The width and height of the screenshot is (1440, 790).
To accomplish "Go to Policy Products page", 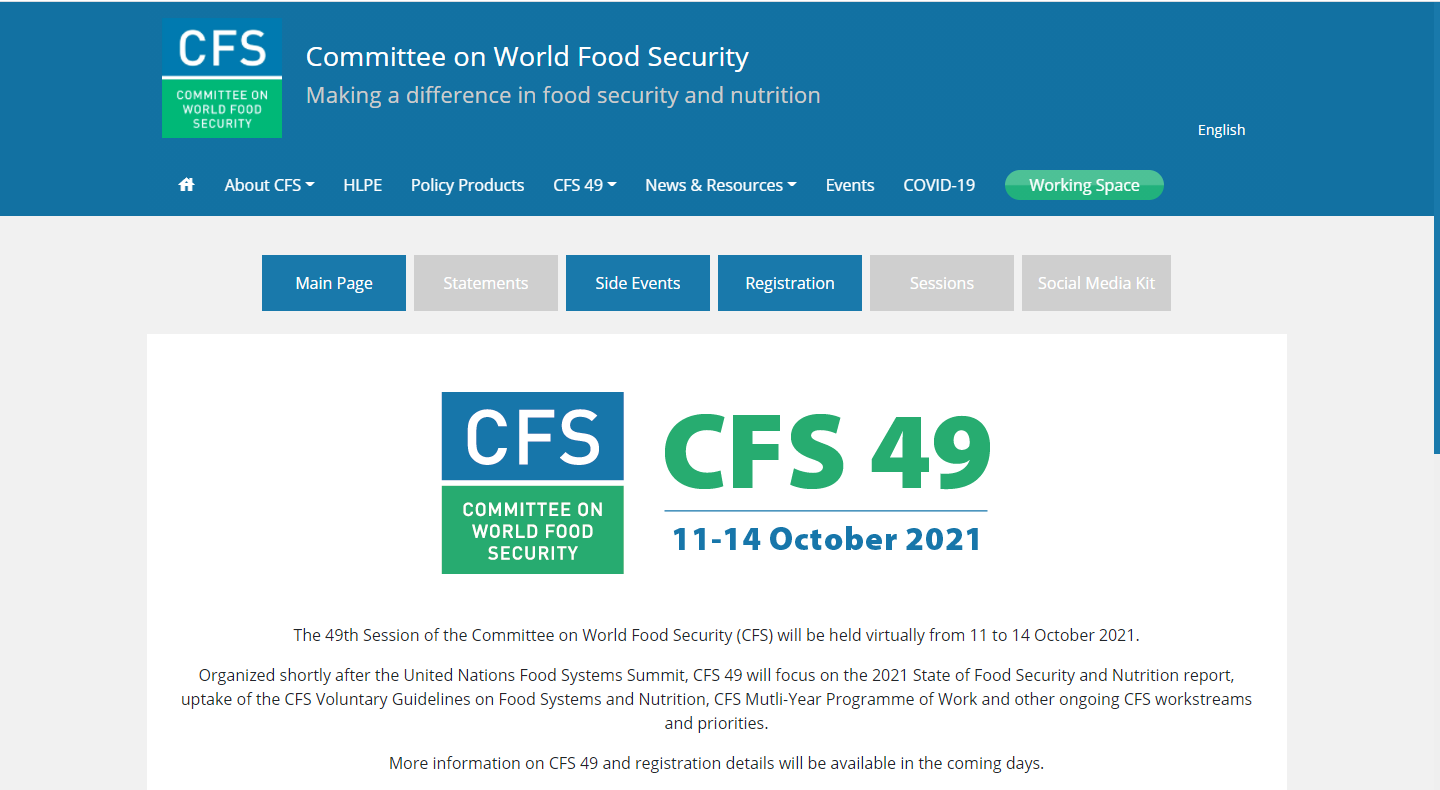I will (467, 185).
